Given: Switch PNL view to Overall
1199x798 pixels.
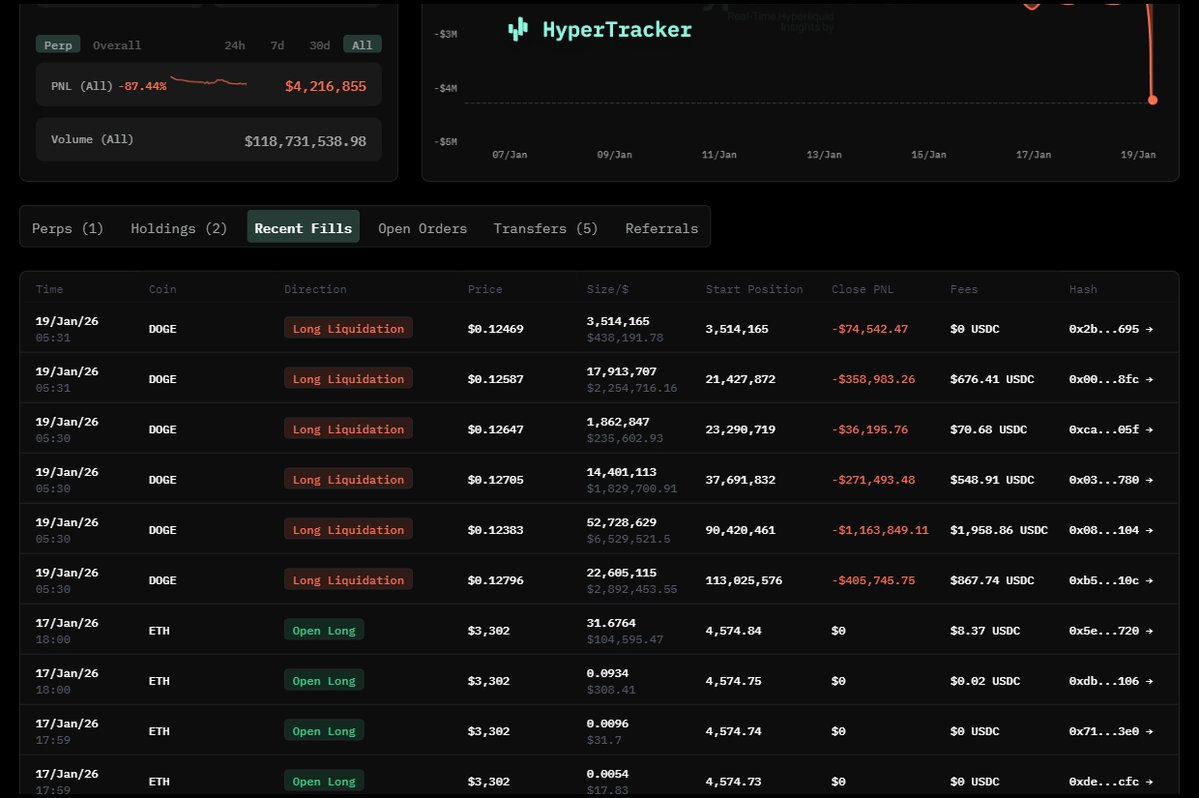Looking at the screenshot, I should tap(117, 45).
